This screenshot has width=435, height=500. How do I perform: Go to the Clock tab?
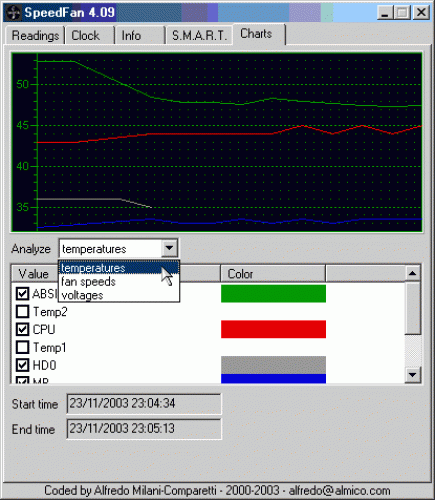(86, 36)
